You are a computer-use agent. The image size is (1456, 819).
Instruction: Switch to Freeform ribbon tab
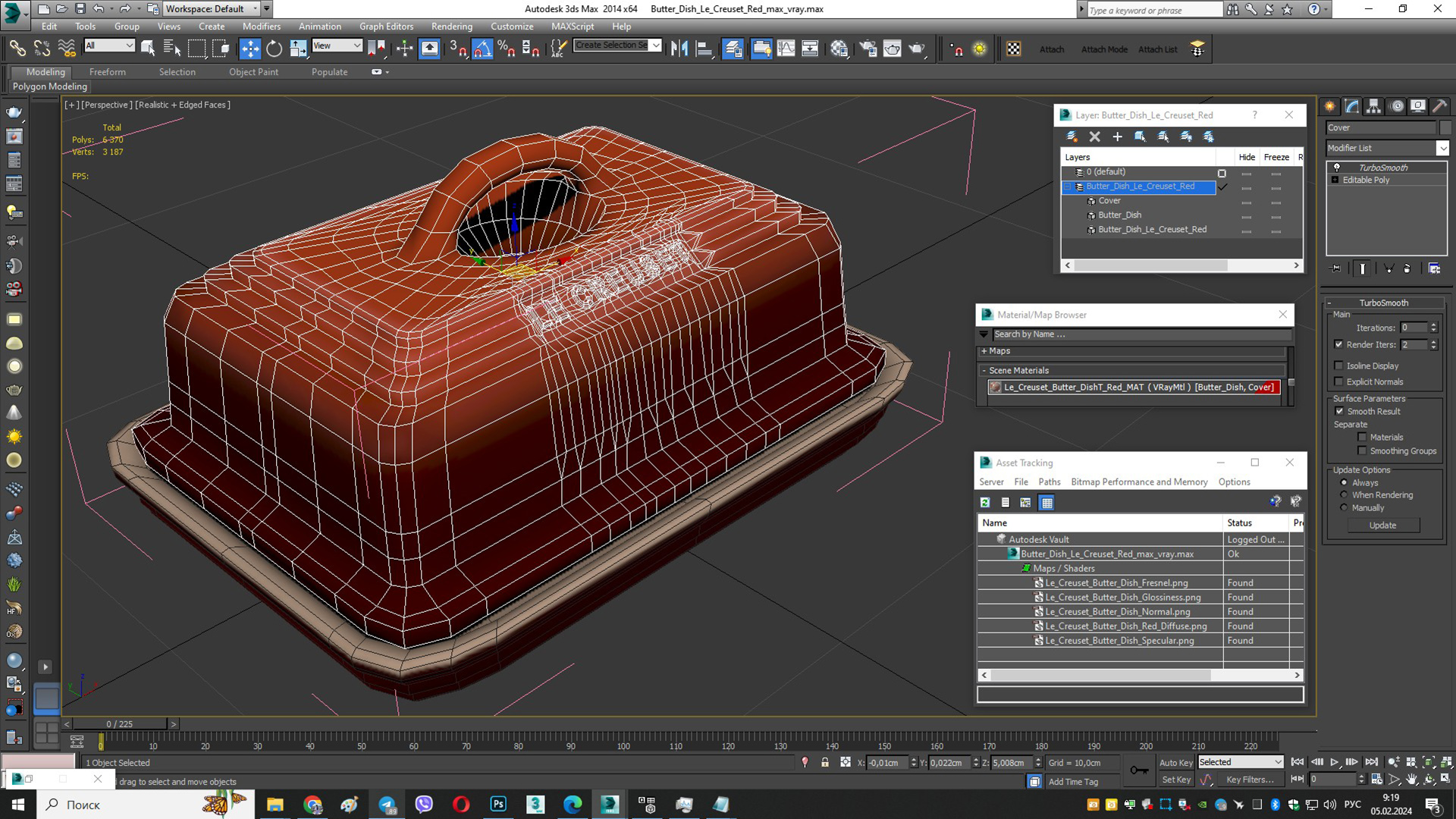pyautogui.click(x=107, y=72)
